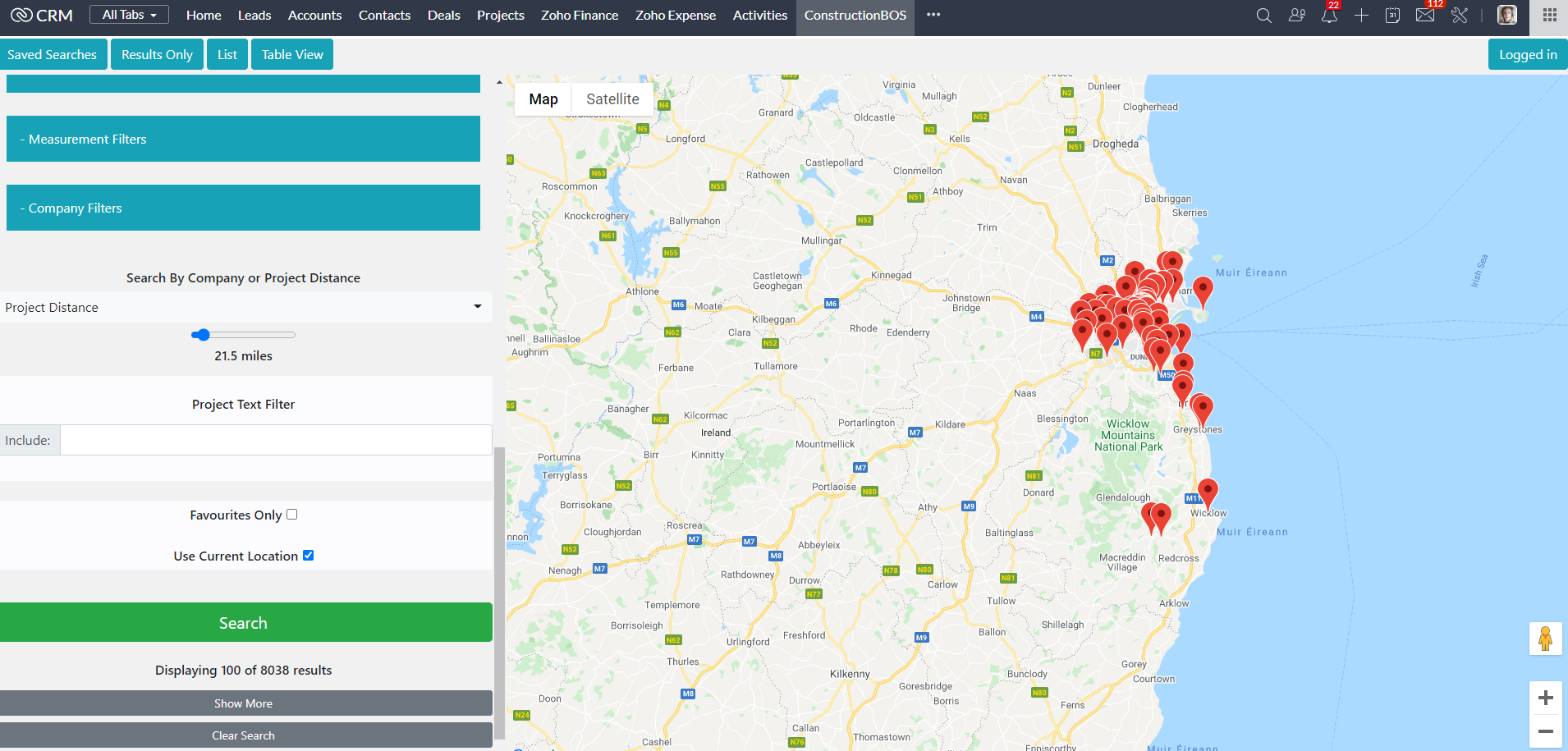Image resolution: width=1568 pixels, height=751 pixels.
Task: Open the notifications bell icon
Action: coord(1329,16)
